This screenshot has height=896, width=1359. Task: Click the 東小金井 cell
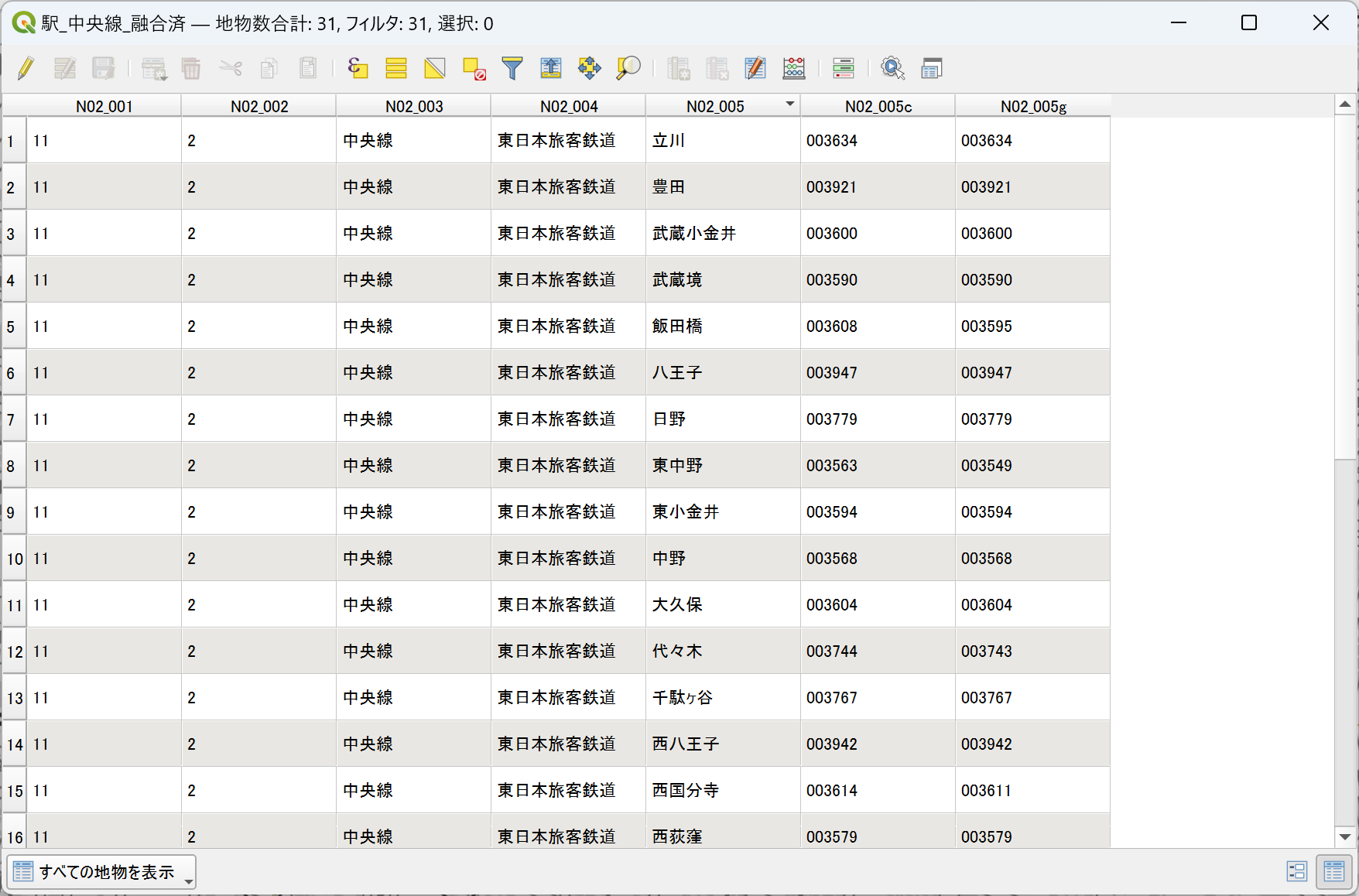click(x=723, y=511)
